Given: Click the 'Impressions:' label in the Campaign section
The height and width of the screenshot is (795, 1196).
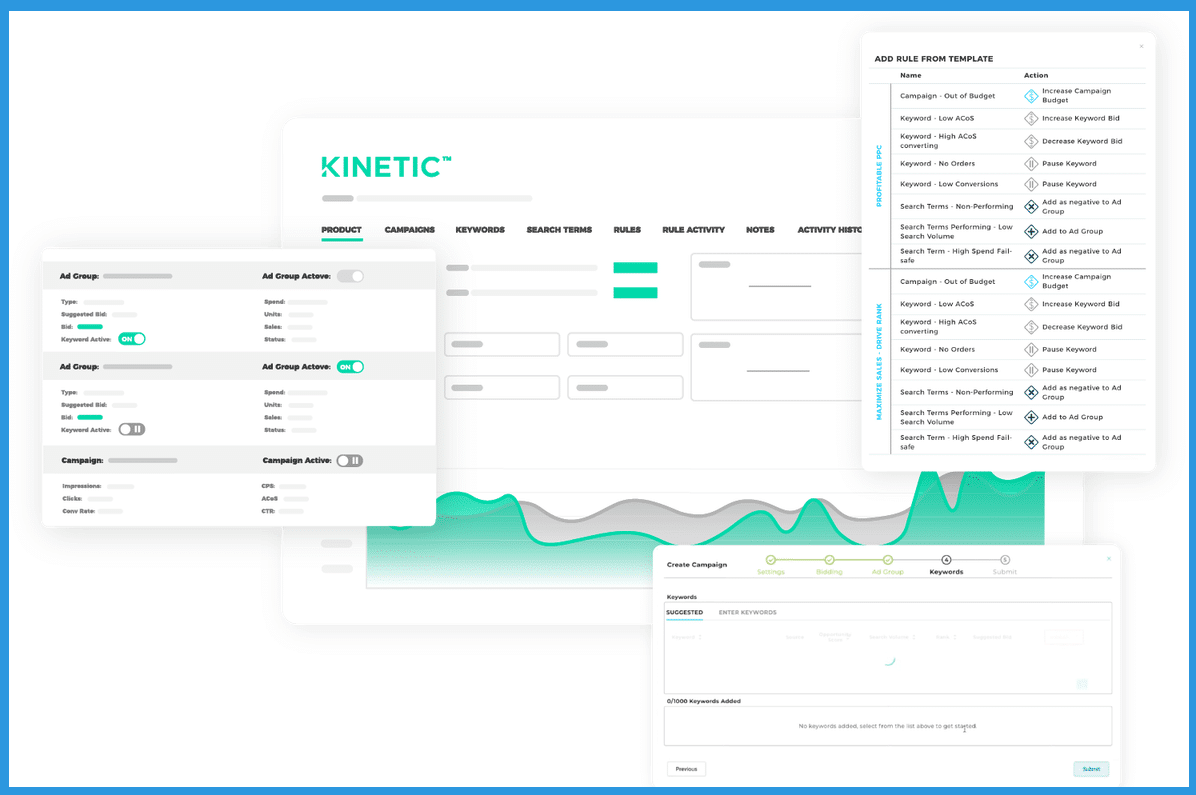Looking at the screenshot, I should coord(82,486).
